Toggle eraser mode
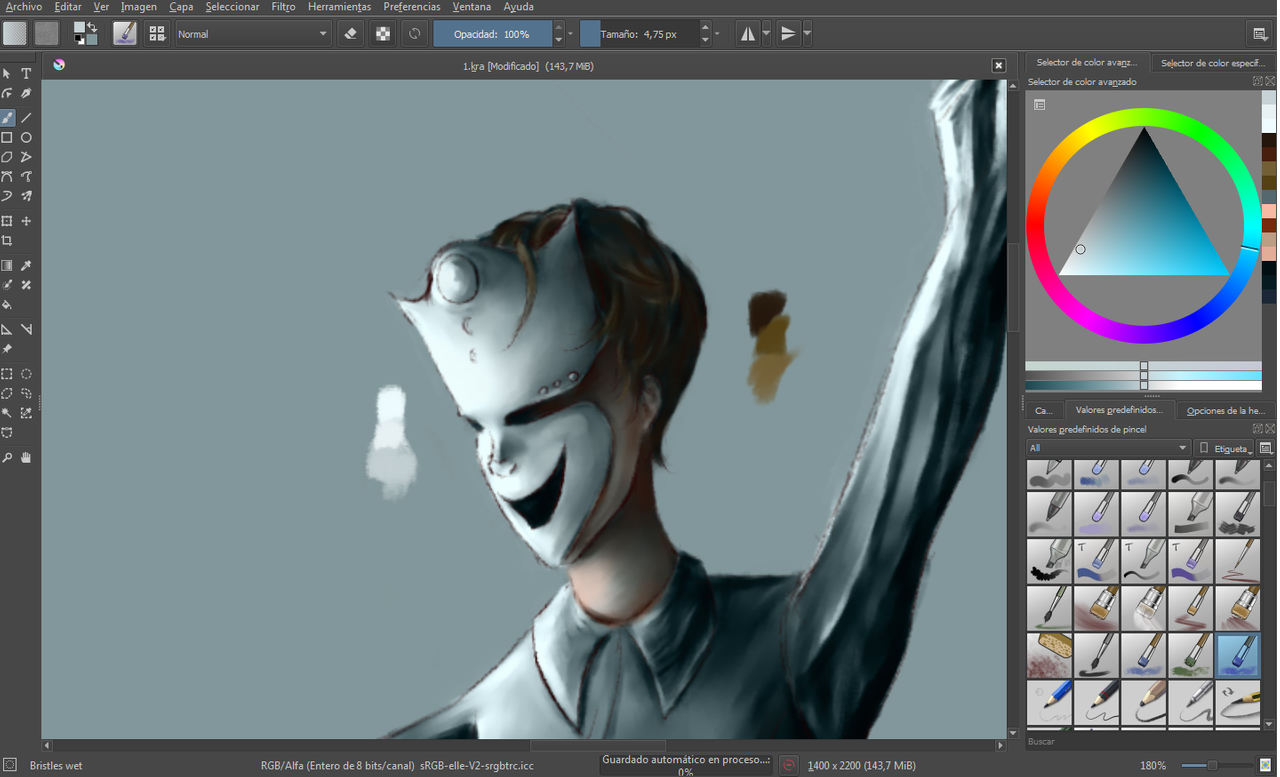This screenshot has width=1280, height=777. 350,33
